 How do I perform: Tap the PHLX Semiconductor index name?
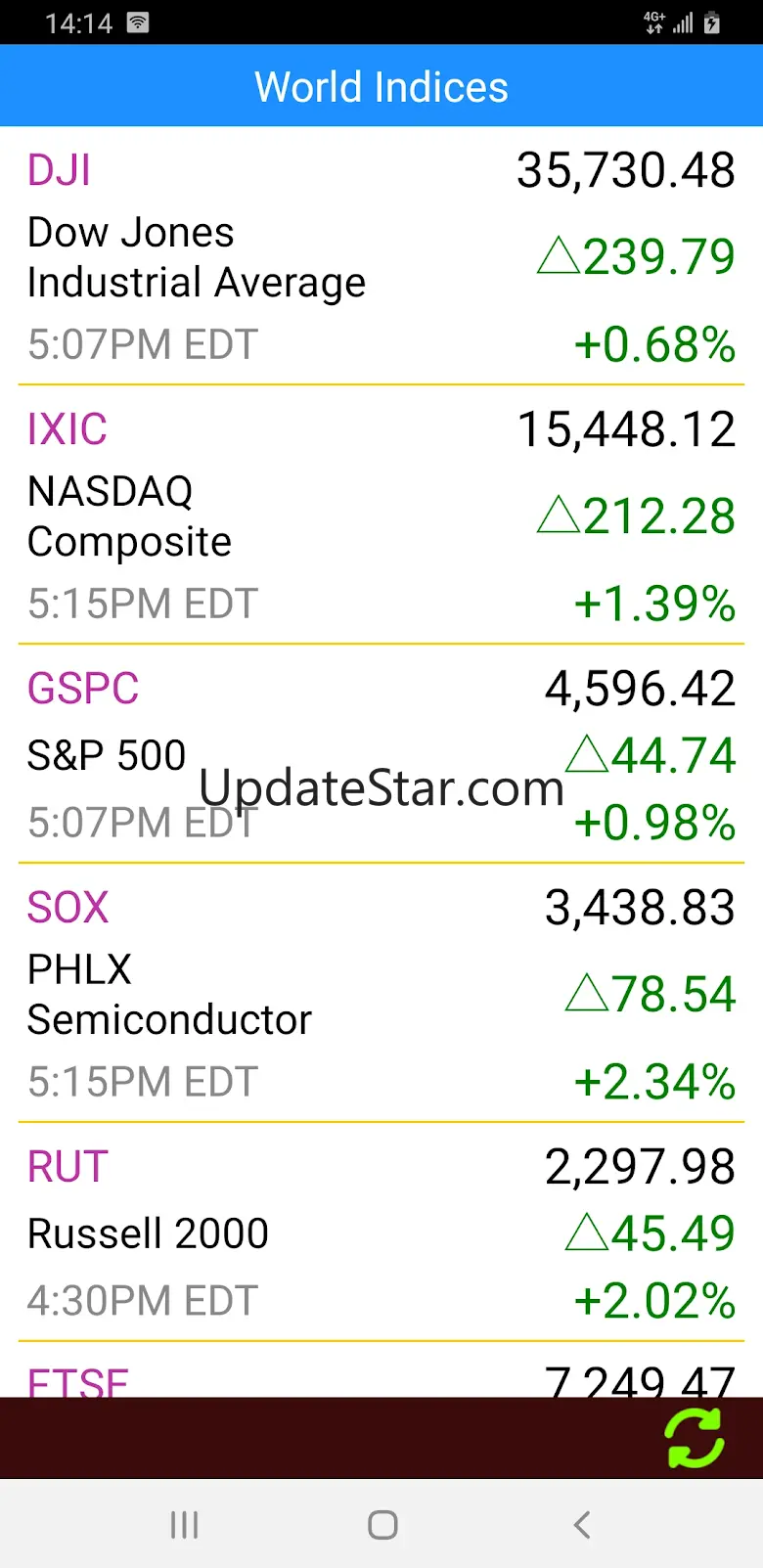click(x=169, y=995)
